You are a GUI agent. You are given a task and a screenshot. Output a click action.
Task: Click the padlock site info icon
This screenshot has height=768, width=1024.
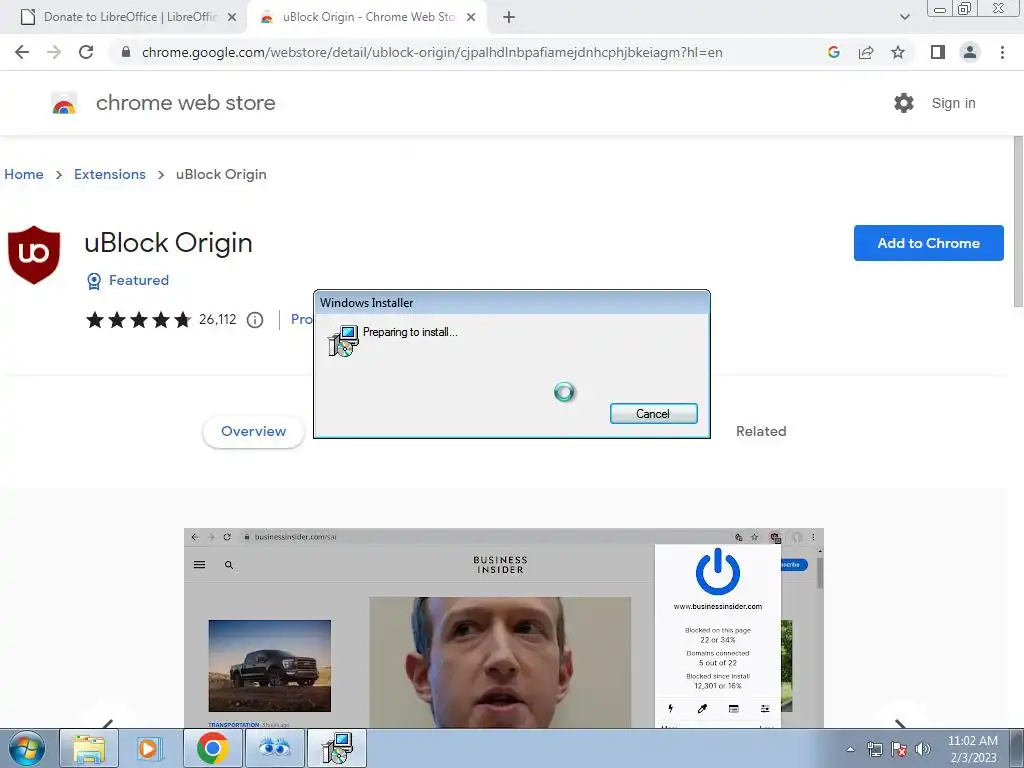point(126,52)
